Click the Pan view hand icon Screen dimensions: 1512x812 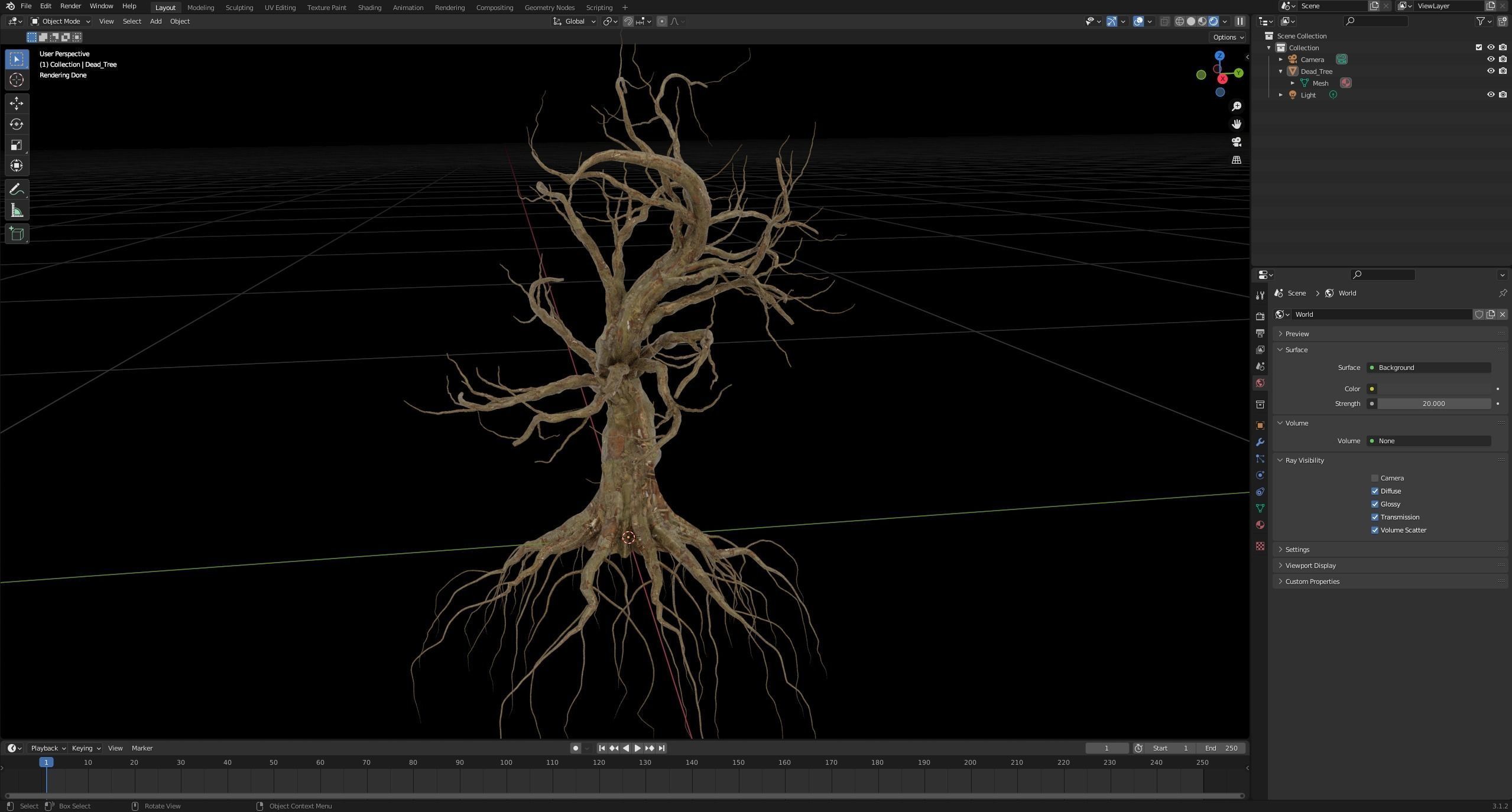[x=1236, y=124]
